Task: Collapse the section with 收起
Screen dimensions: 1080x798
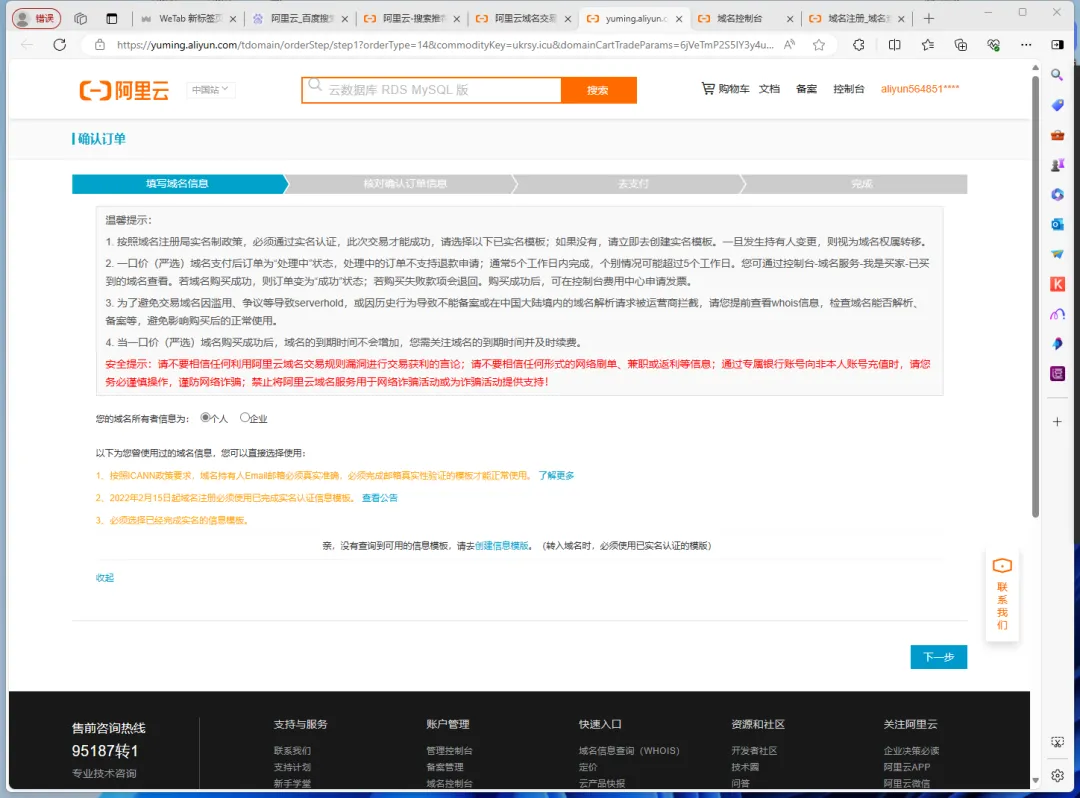Action: [x=105, y=578]
